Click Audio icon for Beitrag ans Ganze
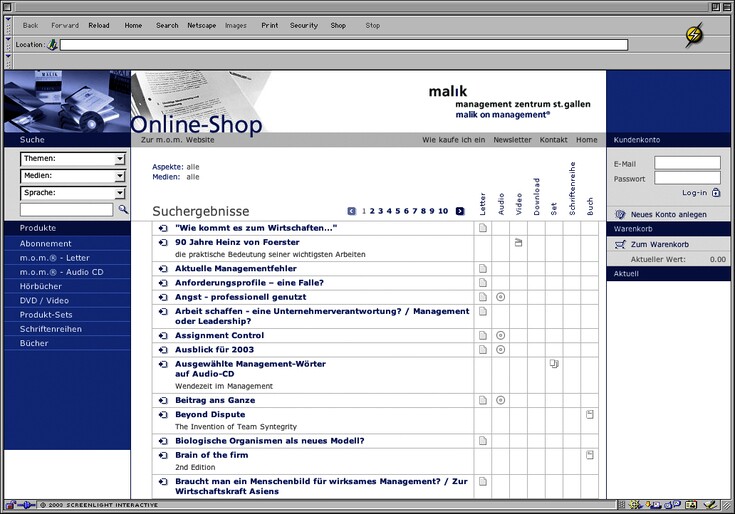This screenshot has width=735, height=514. 501,400
